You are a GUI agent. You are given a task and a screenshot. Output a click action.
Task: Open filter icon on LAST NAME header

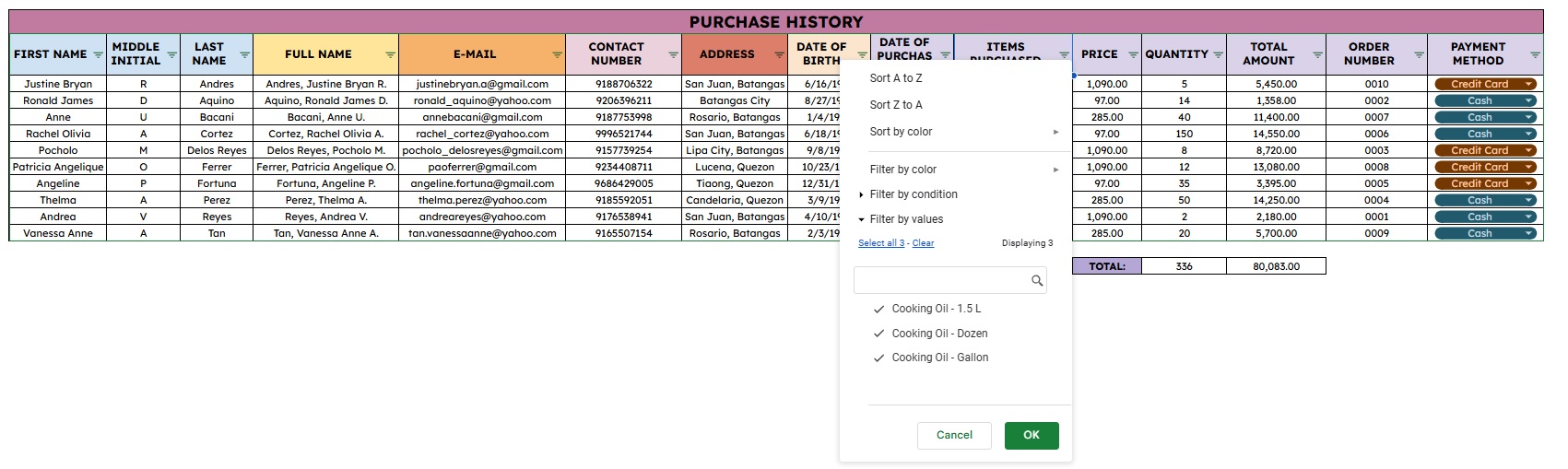pyautogui.click(x=244, y=55)
